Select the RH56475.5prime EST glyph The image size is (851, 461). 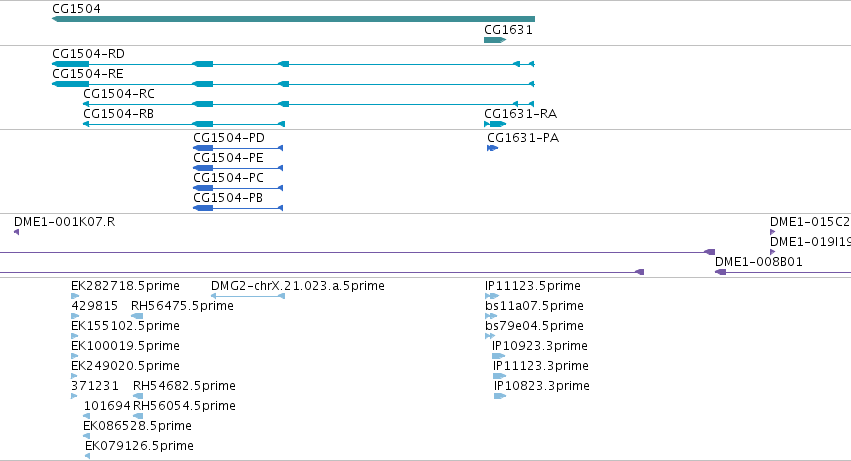(x=137, y=316)
